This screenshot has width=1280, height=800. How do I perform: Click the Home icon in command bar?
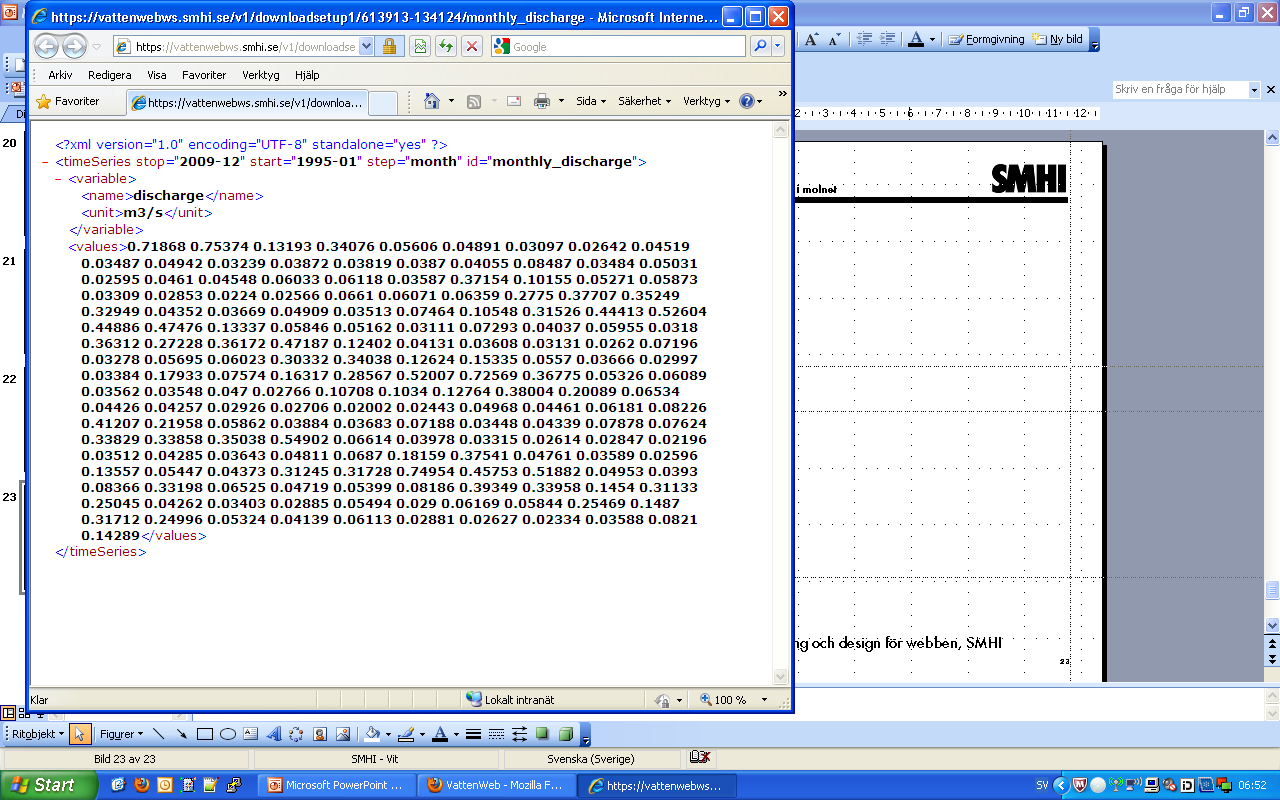pos(432,101)
